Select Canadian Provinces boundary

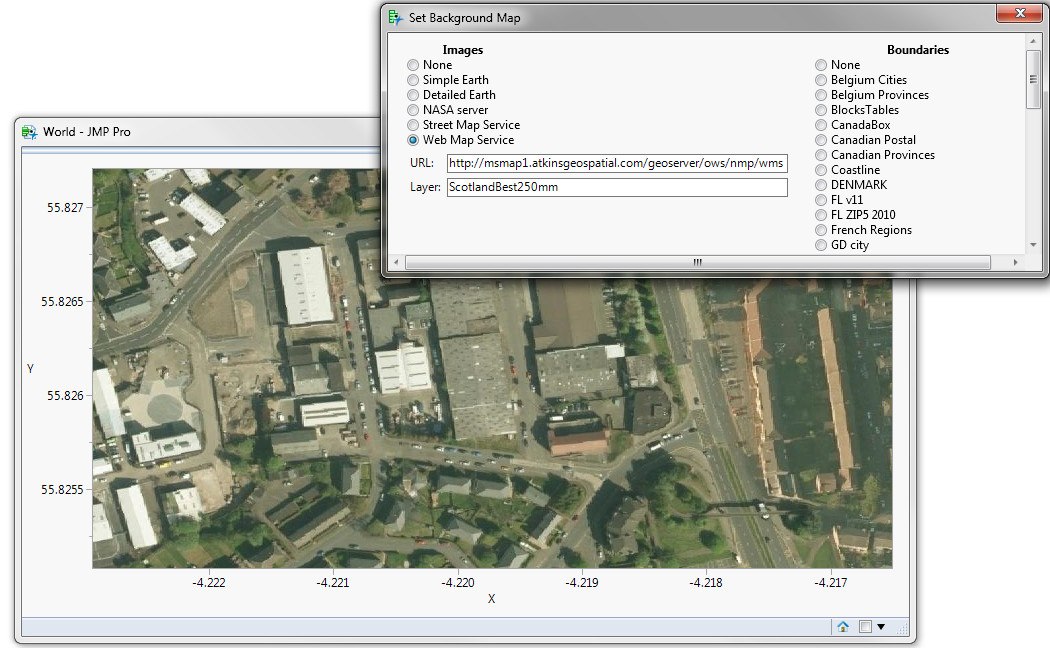[x=821, y=155]
